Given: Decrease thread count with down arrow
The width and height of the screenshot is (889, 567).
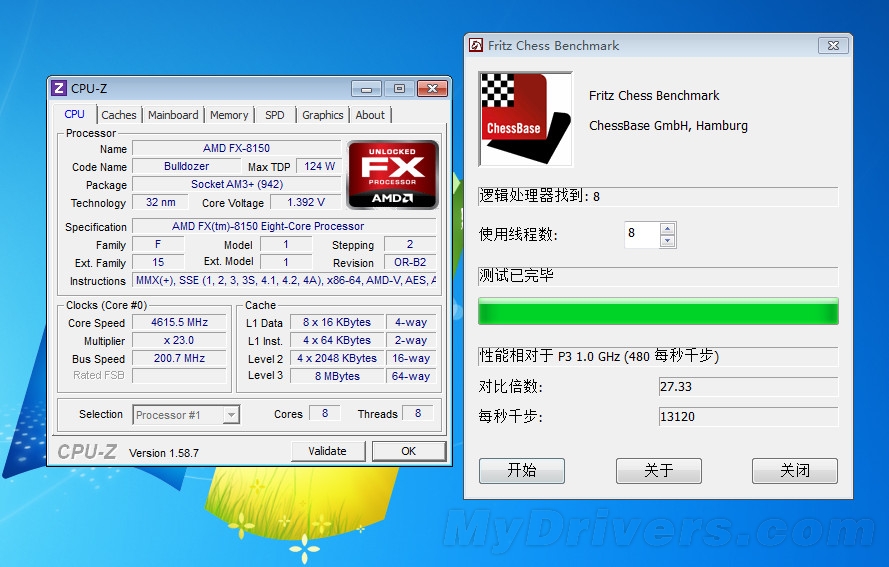Looking at the screenshot, I should click(x=668, y=241).
